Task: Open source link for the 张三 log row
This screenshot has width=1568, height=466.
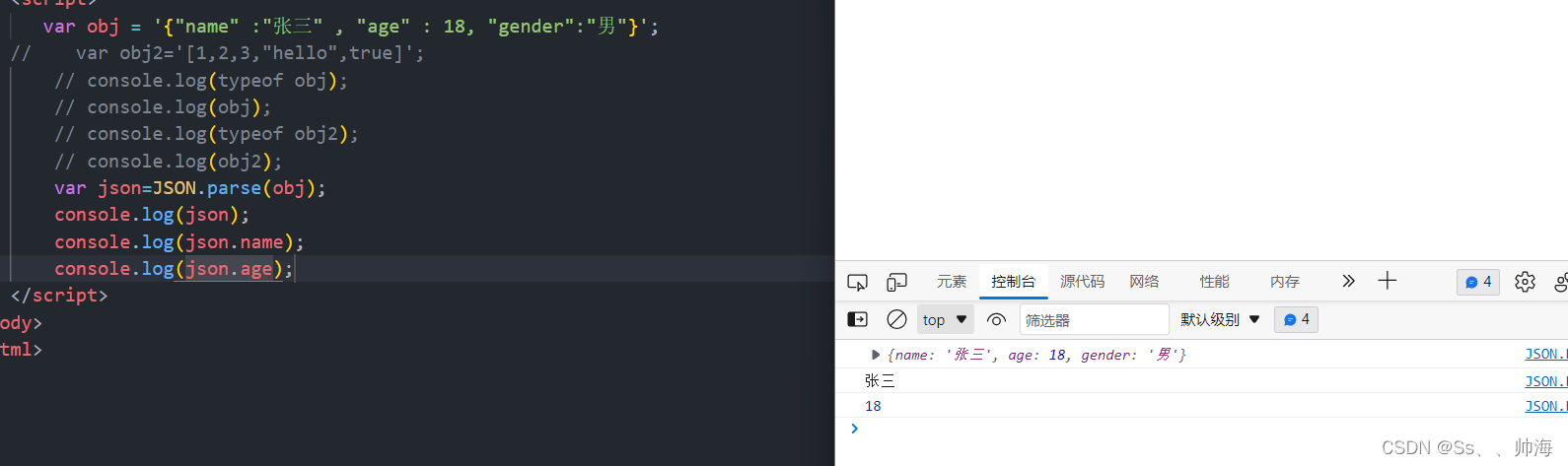Action: pos(1546,381)
